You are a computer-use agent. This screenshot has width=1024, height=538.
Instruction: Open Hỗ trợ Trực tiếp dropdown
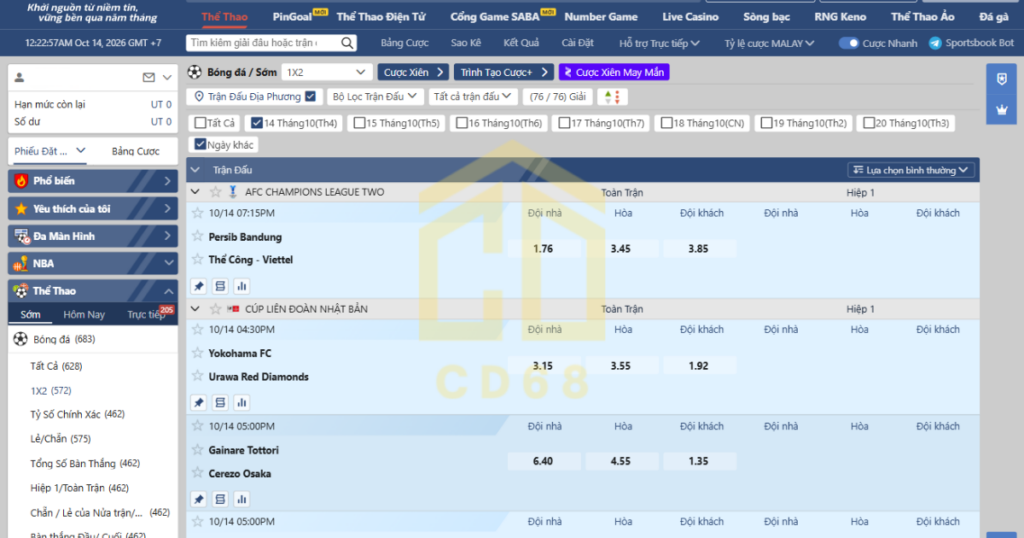659,43
